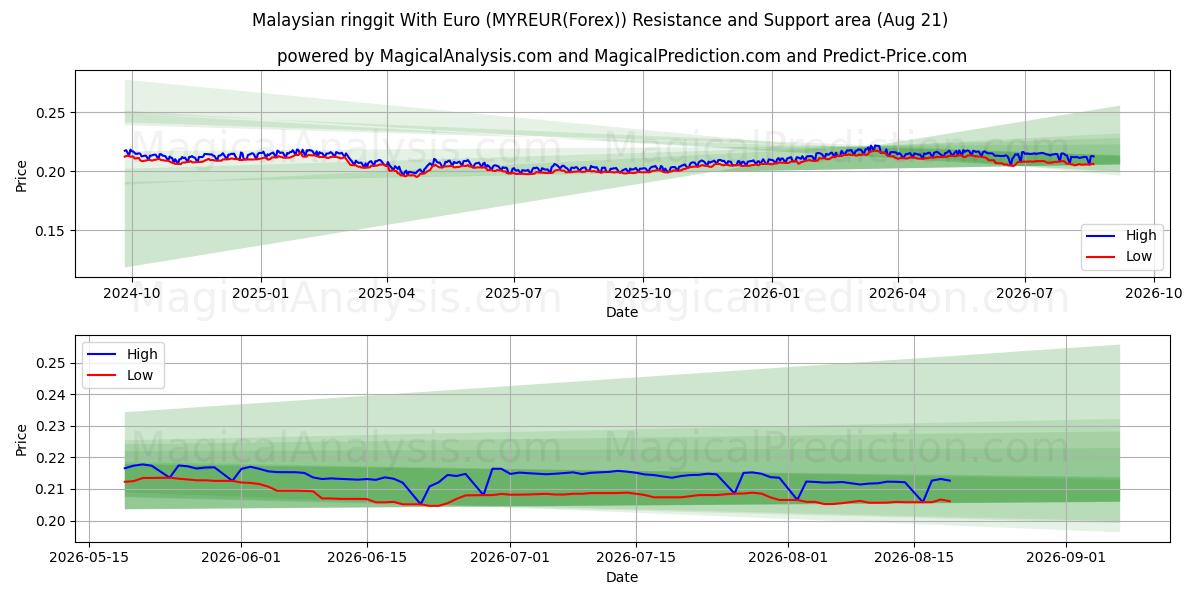
Task: Click the upper chart y-axis value 0.15
Action: [x=52, y=231]
